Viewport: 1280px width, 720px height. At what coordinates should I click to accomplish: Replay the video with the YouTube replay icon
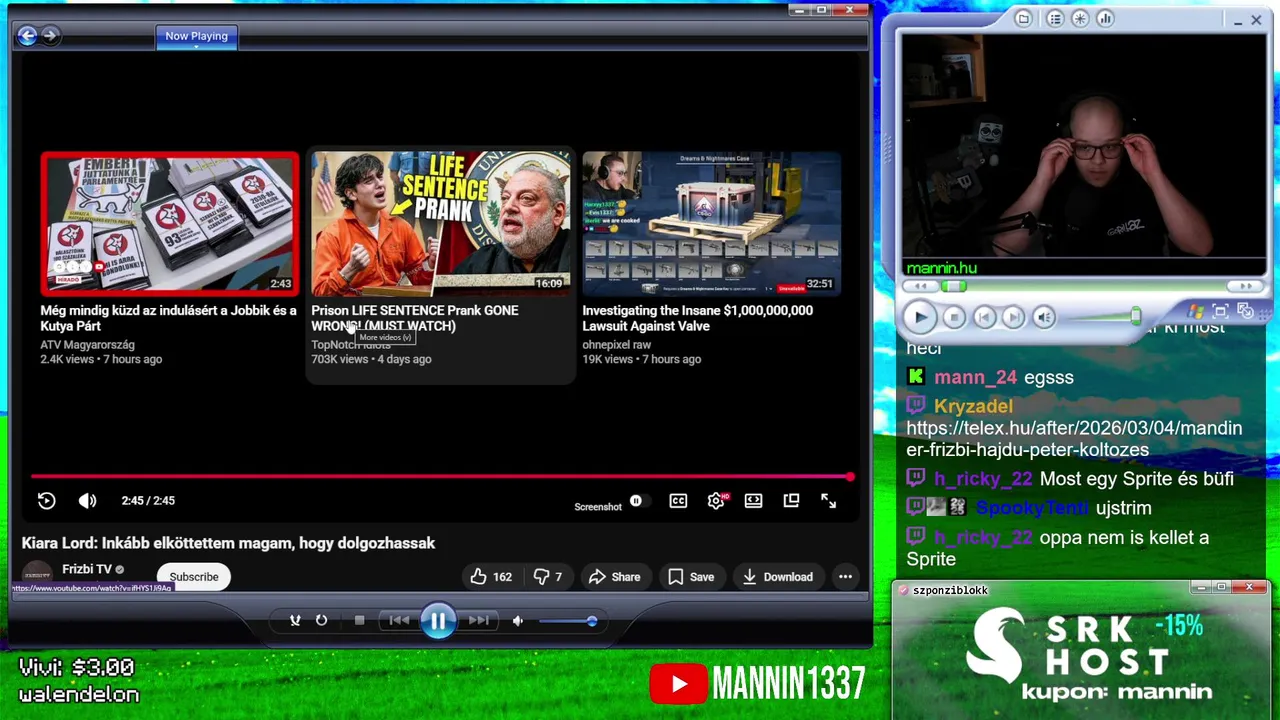[x=46, y=501]
